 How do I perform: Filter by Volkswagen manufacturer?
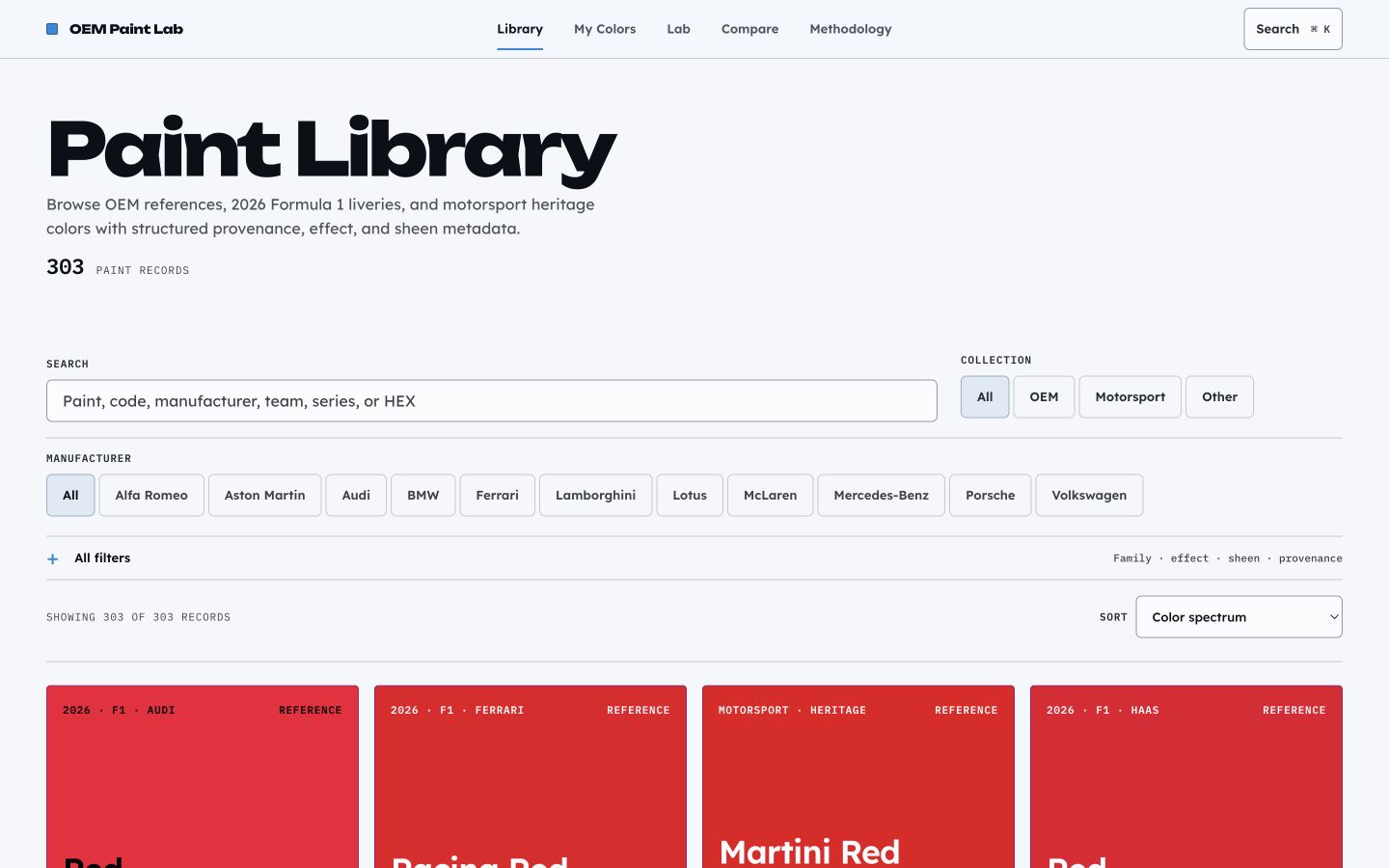(1089, 495)
